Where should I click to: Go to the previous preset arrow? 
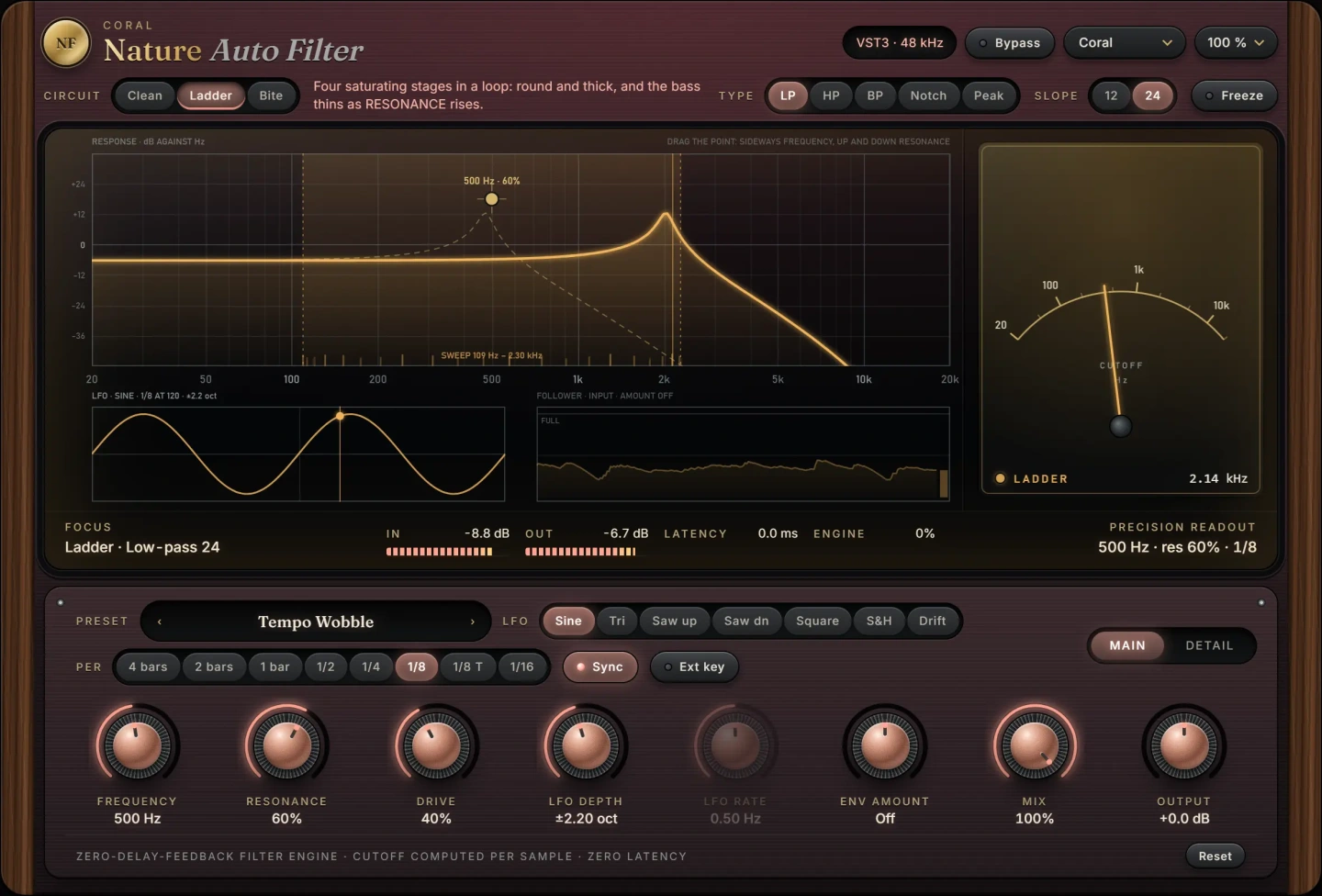coord(160,622)
